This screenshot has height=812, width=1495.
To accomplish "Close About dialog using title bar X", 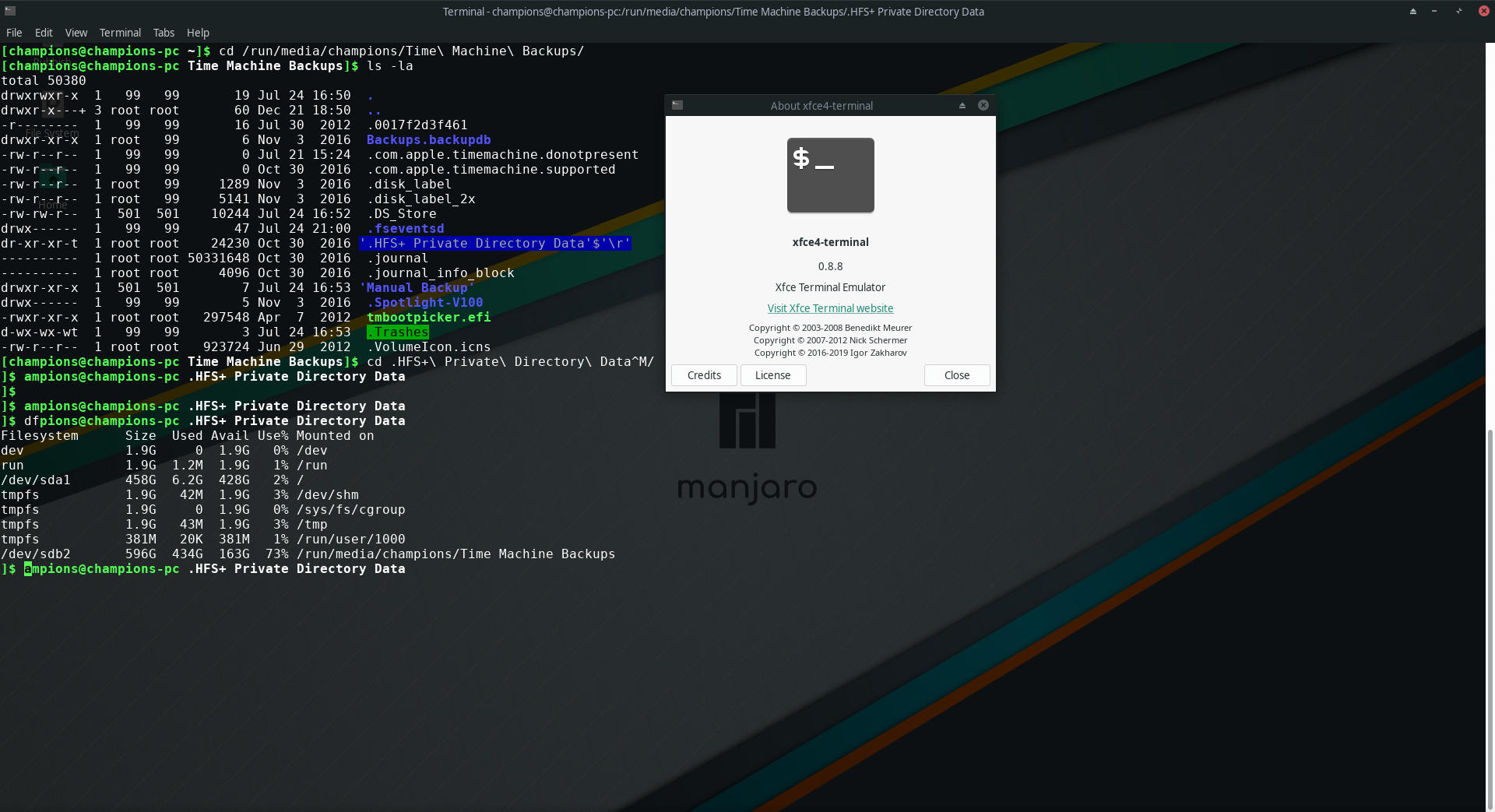I will click(983, 105).
